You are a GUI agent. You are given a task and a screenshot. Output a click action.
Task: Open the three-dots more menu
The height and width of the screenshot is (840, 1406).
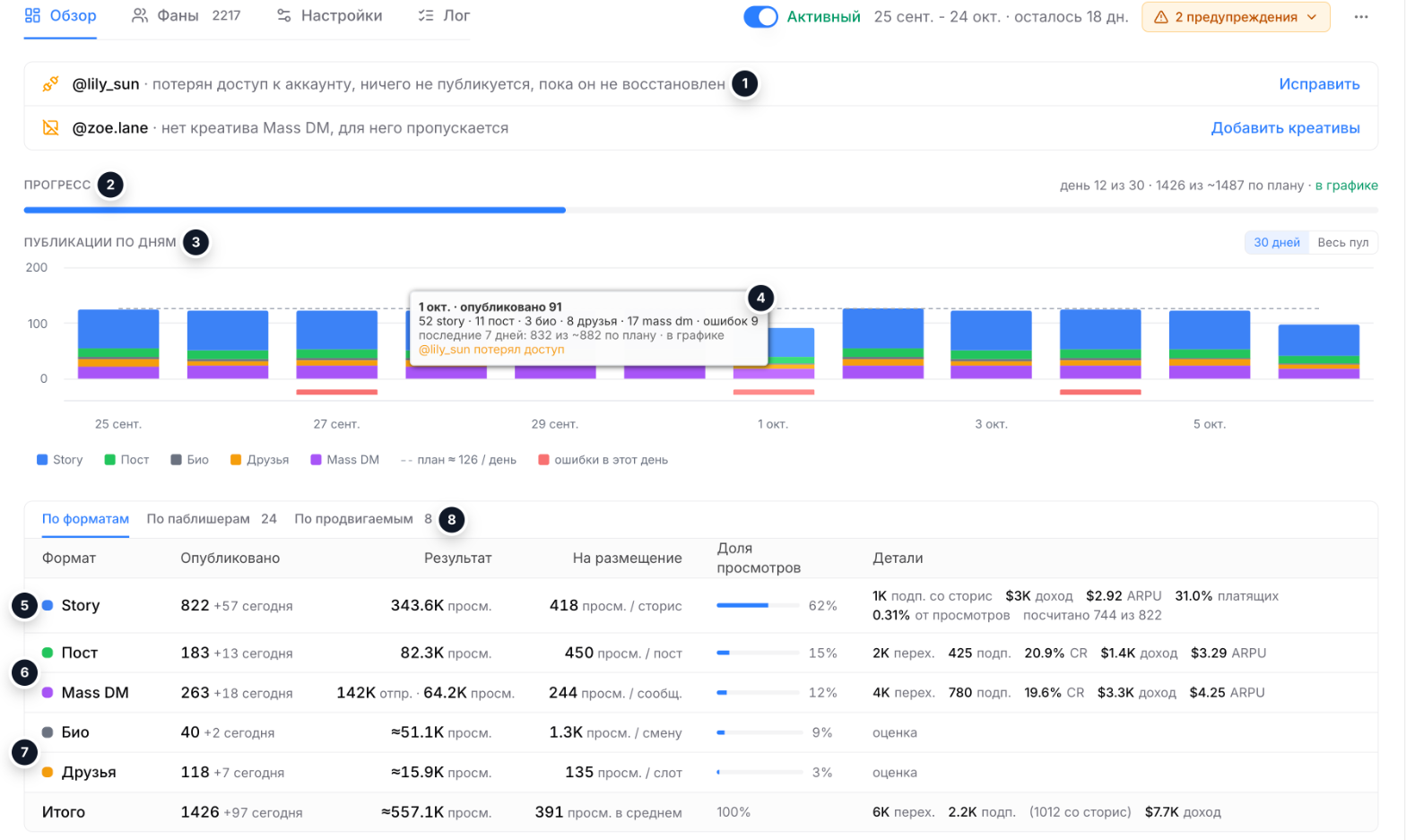1361,17
